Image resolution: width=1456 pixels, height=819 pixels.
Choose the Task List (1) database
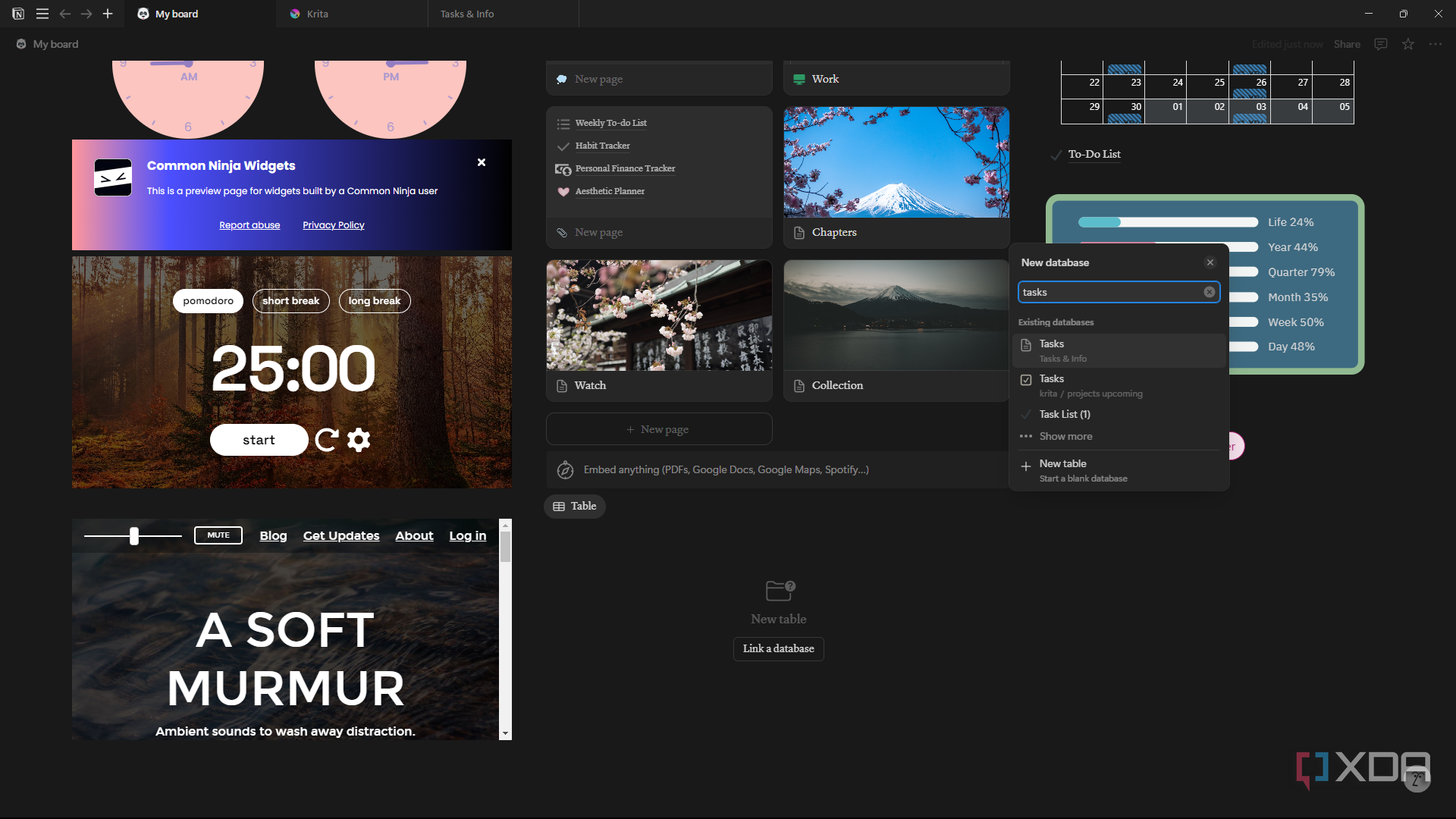[1119, 414]
